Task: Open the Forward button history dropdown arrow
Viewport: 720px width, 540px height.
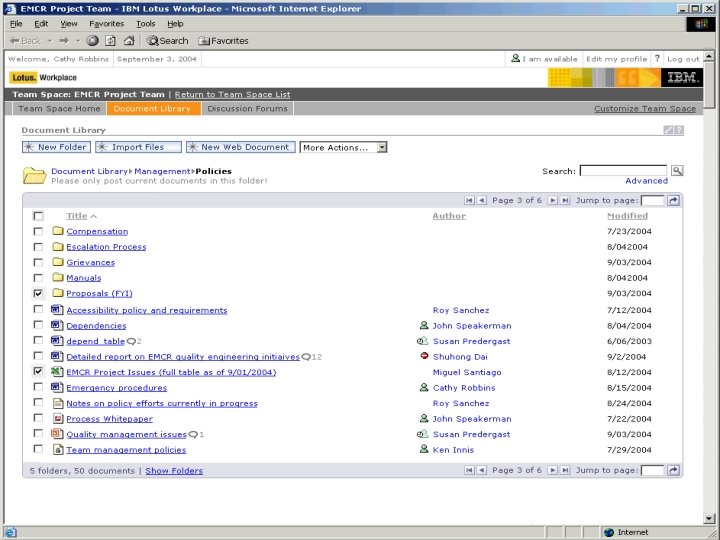Action: (78, 41)
